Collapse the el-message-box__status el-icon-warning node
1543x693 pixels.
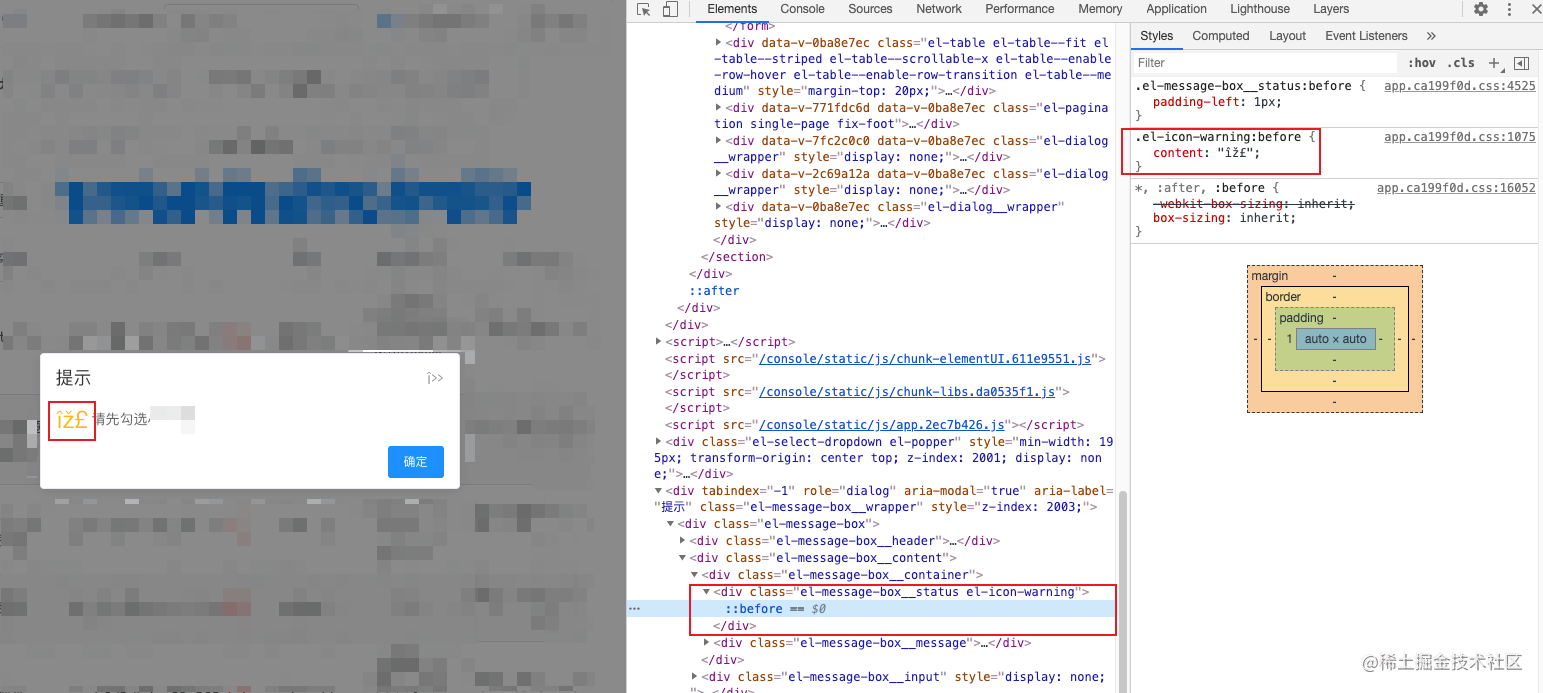click(x=706, y=592)
